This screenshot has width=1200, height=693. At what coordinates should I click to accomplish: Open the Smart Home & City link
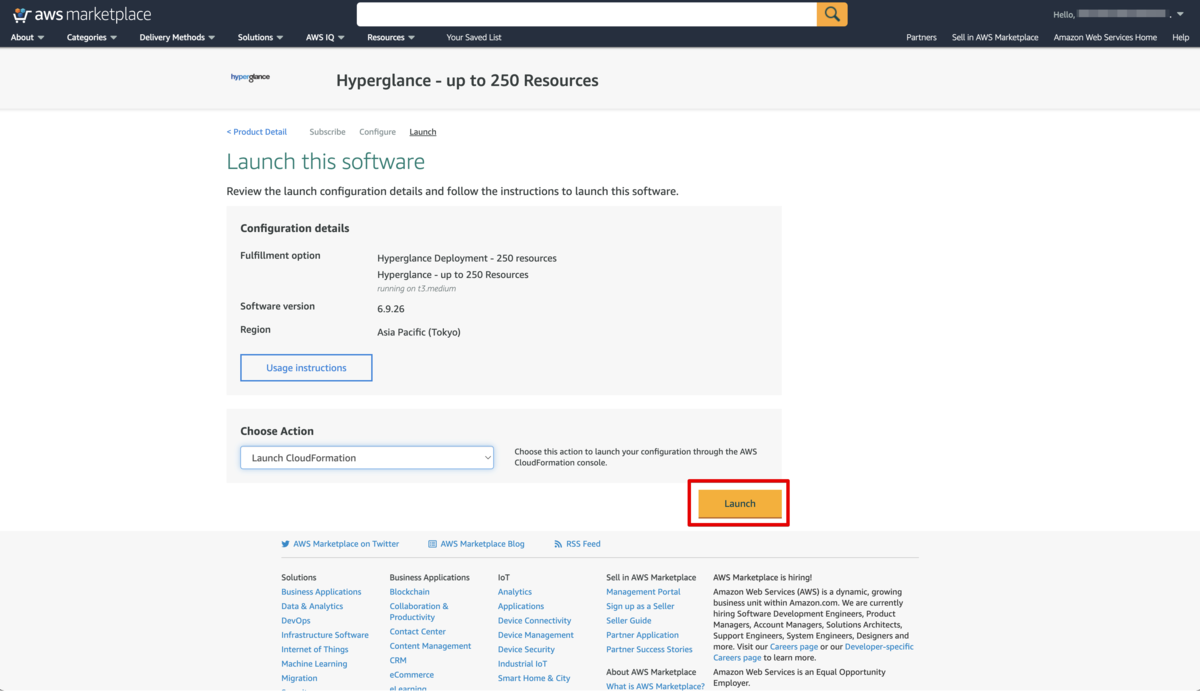click(534, 678)
